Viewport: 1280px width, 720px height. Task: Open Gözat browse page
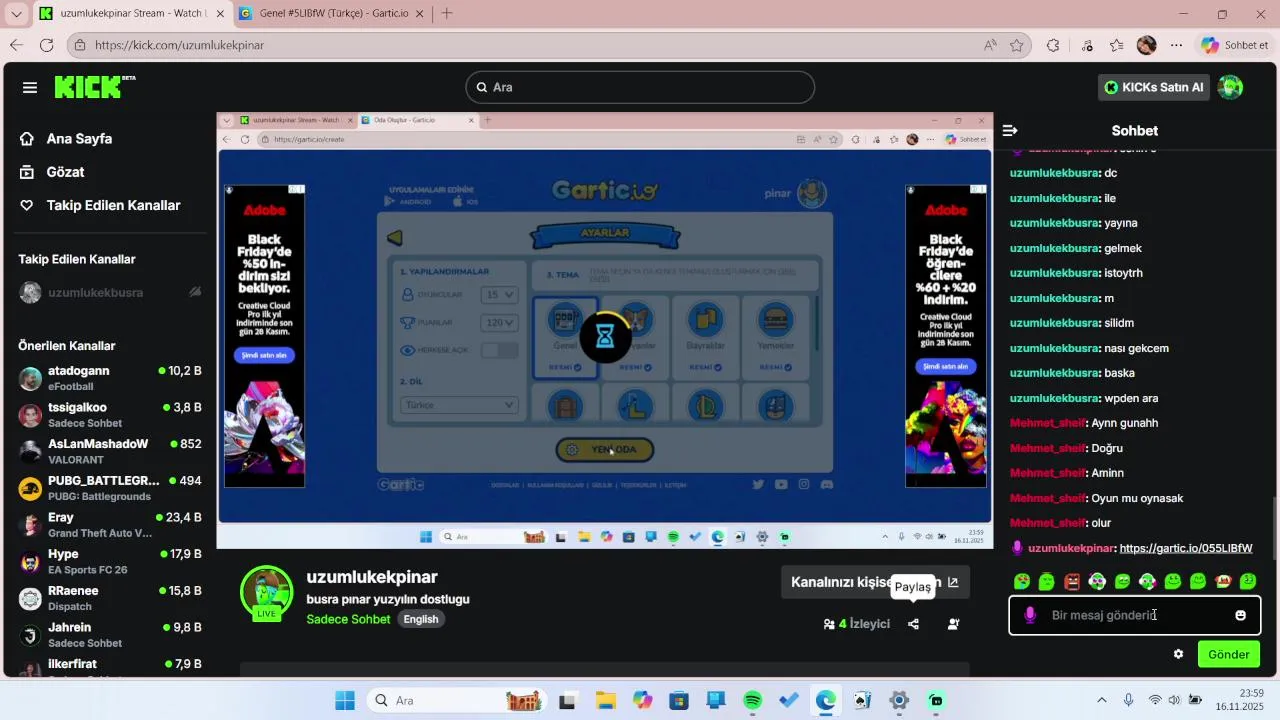[65, 172]
